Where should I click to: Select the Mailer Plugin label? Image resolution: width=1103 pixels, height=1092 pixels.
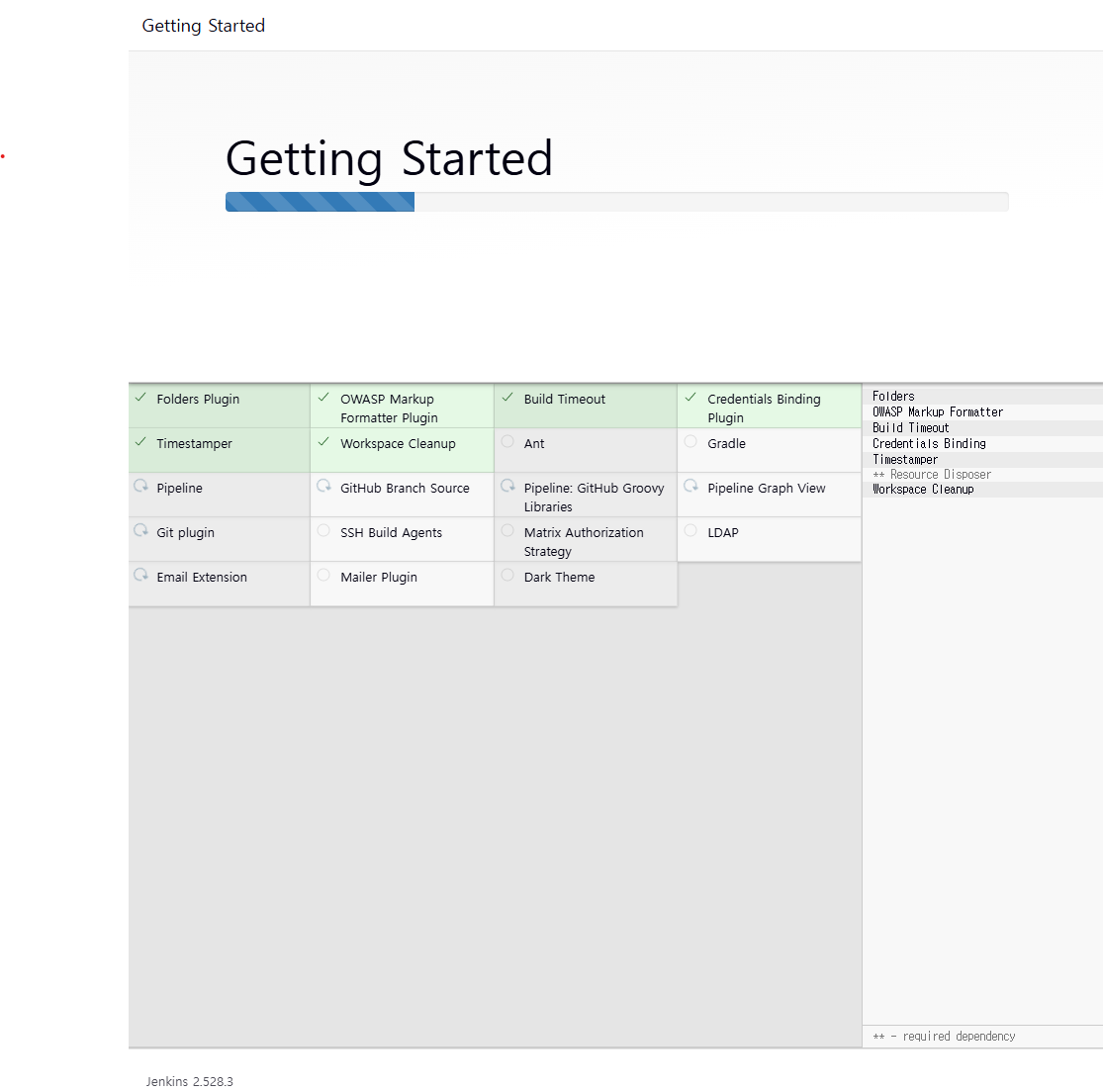379,578
